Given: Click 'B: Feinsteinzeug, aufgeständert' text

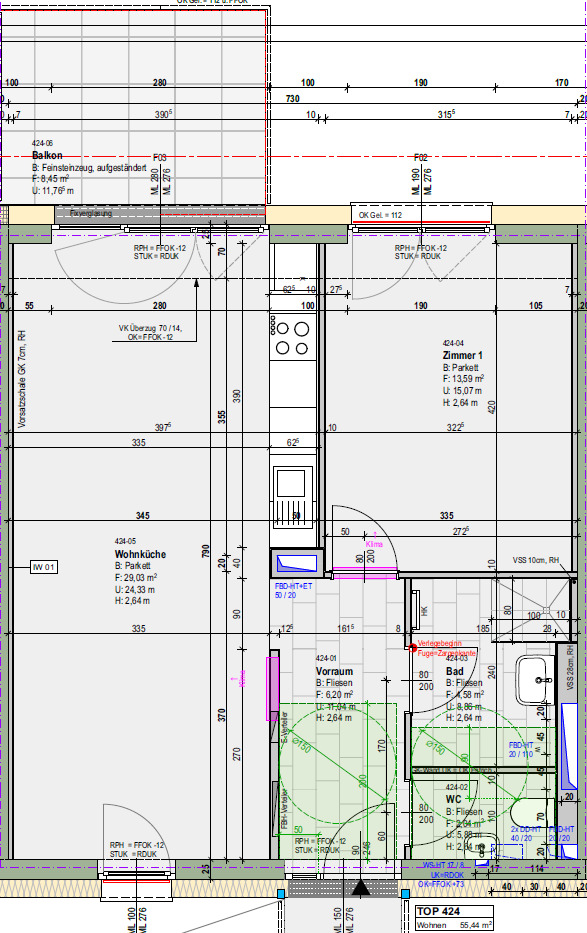Looking at the screenshot, I should tap(89, 168).
